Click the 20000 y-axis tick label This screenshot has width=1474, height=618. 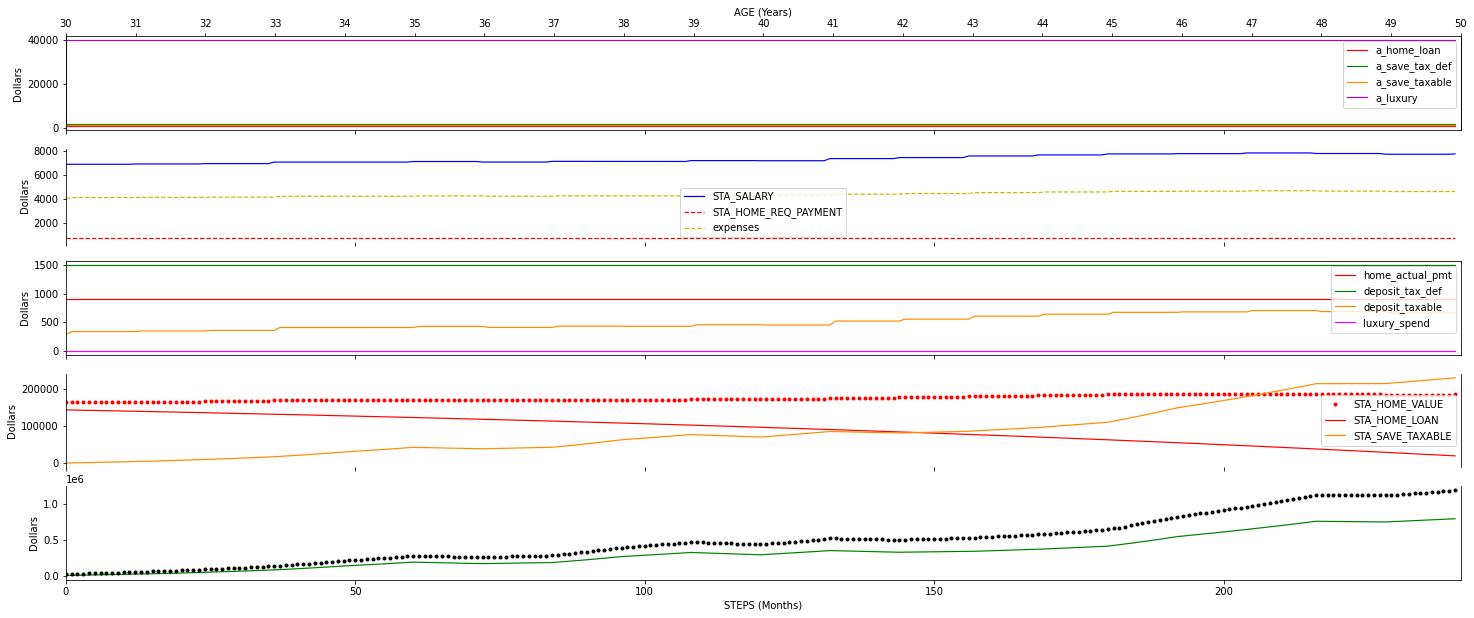pyautogui.click(x=43, y=84)
